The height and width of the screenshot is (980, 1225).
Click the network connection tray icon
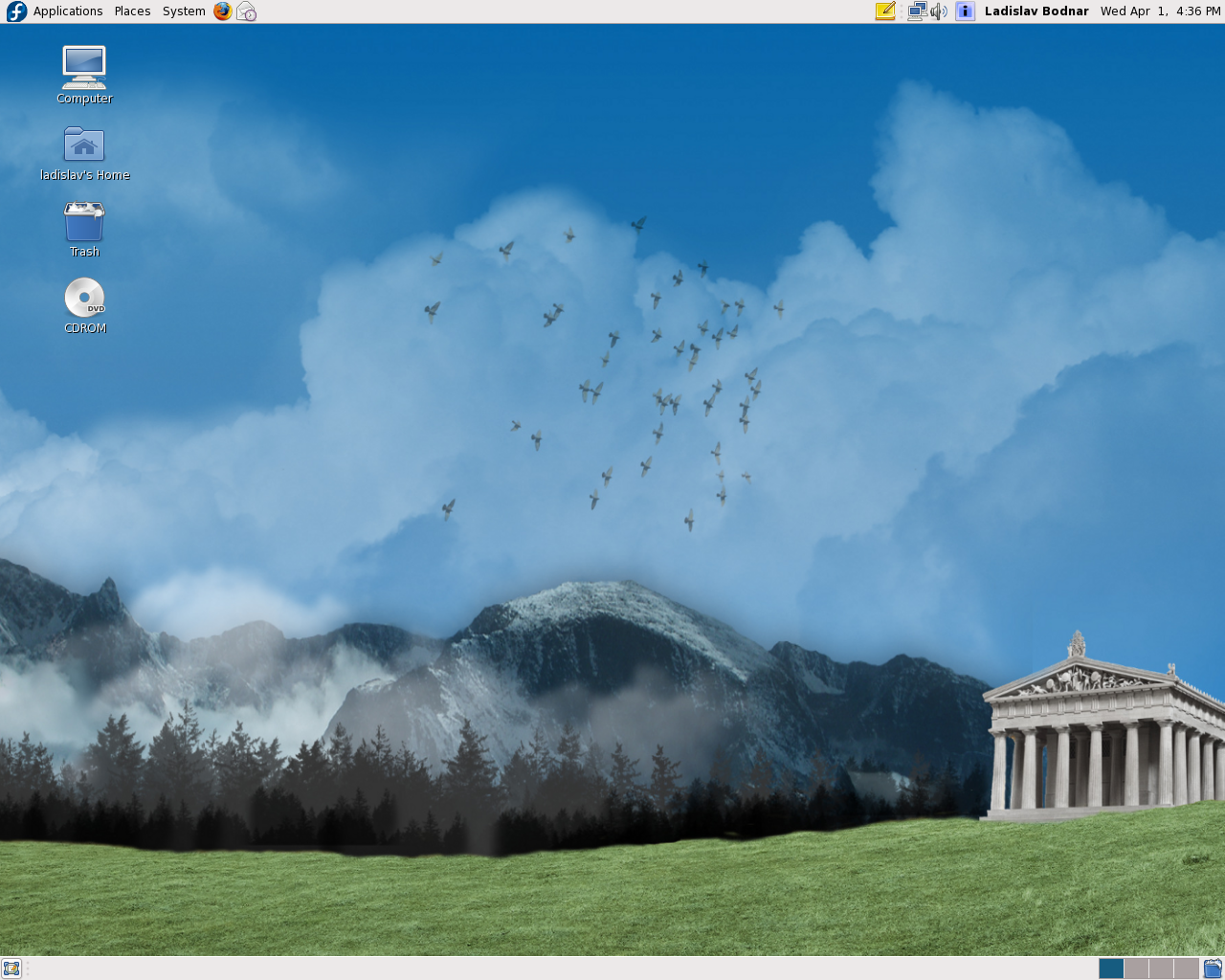[917, 11]
